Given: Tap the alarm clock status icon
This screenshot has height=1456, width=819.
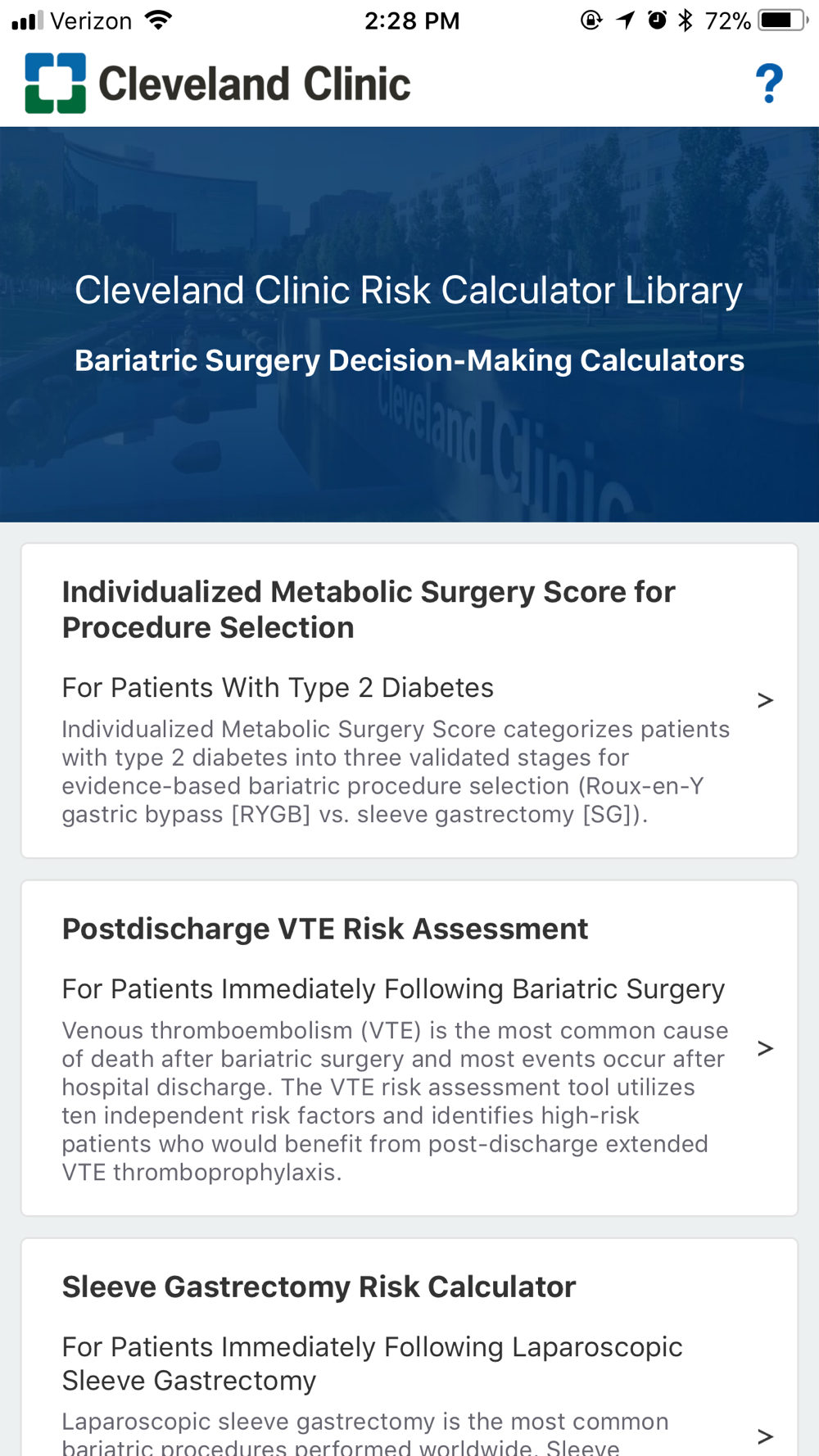Looking at the screenshot, I should point(657,20).
